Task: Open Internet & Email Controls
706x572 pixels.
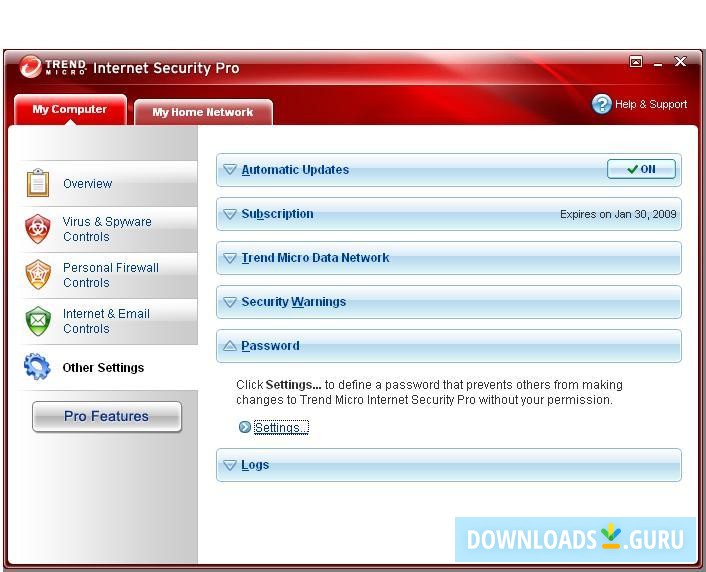Action: [x=109, y=321]
